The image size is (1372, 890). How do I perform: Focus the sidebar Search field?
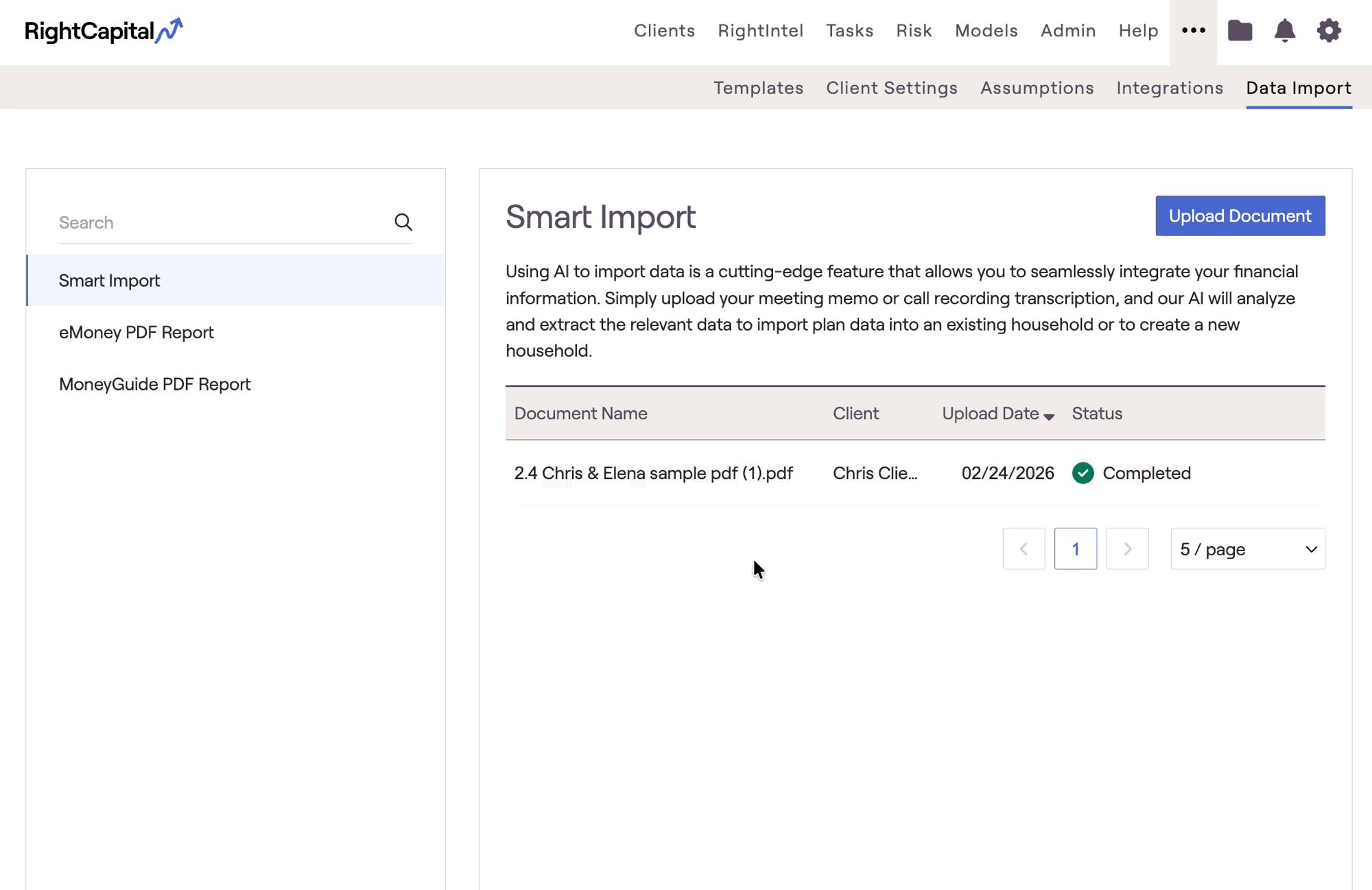pos(220,222)
